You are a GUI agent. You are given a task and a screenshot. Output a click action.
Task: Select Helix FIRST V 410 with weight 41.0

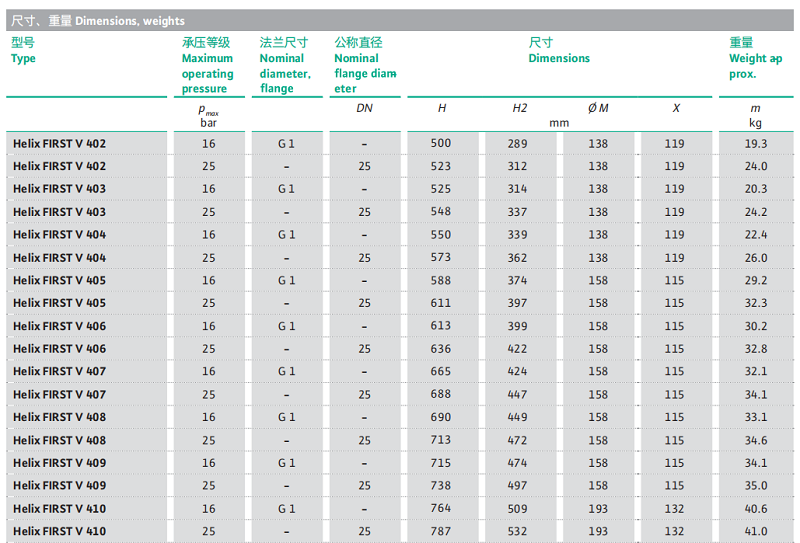(x=59, y=531)
